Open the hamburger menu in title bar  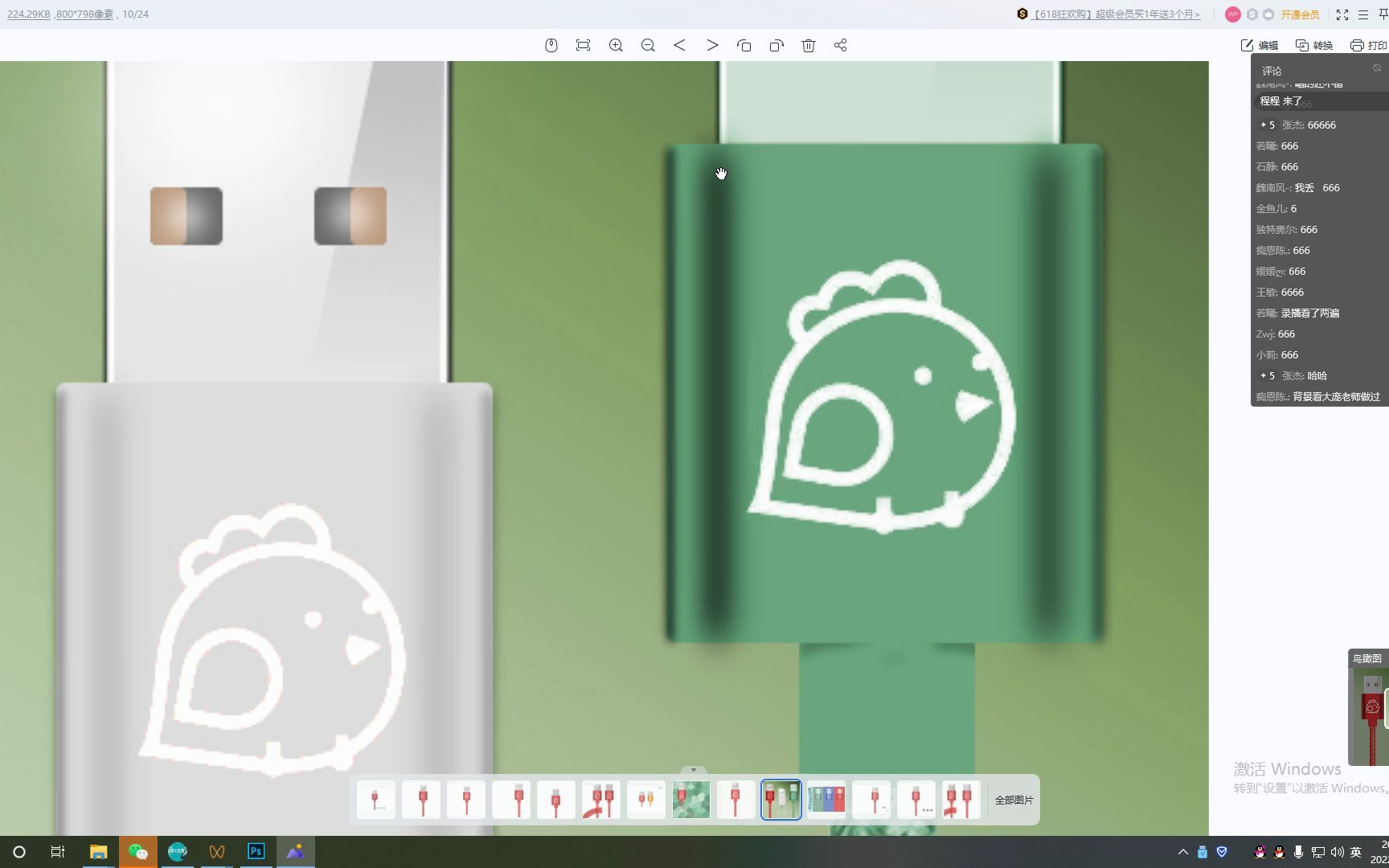(1363, 14)
